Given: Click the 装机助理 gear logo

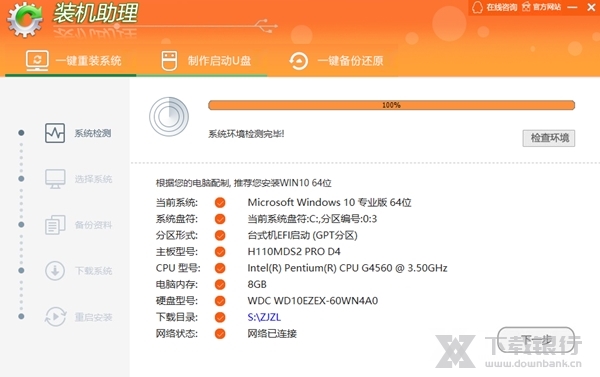Looking at the screenshot, I should pos(25,19).
